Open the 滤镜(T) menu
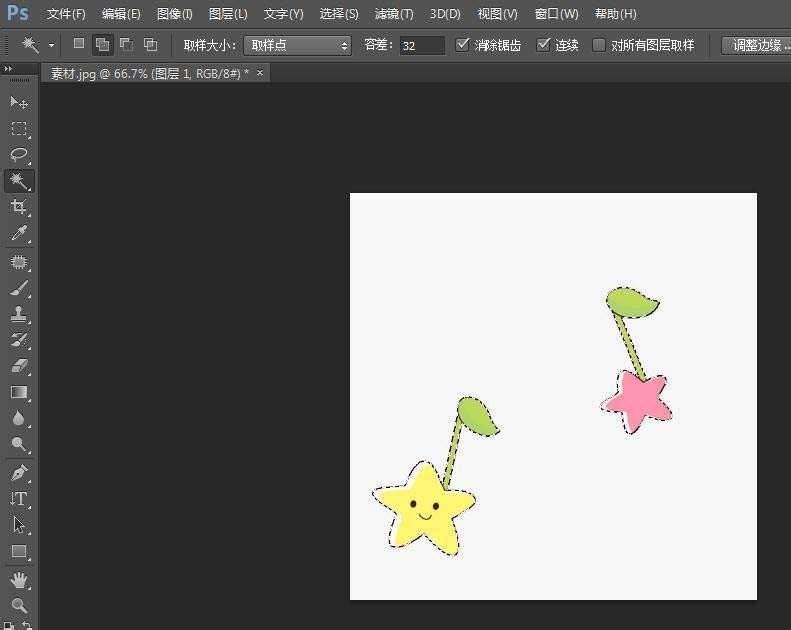Viewport: 791px width, 630px height. tap(393, 14)
